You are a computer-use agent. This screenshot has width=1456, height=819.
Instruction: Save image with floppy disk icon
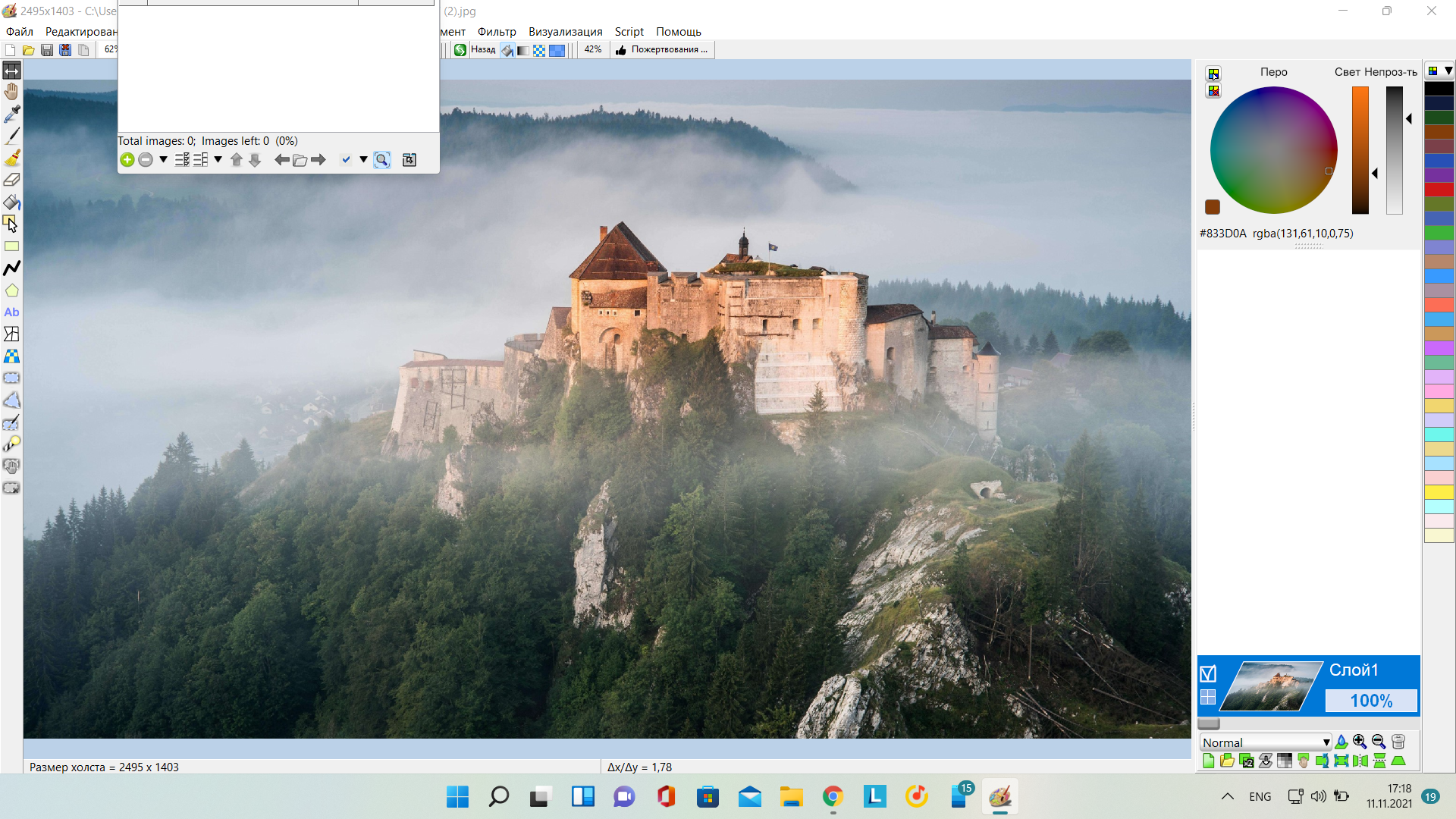[47, 50]
